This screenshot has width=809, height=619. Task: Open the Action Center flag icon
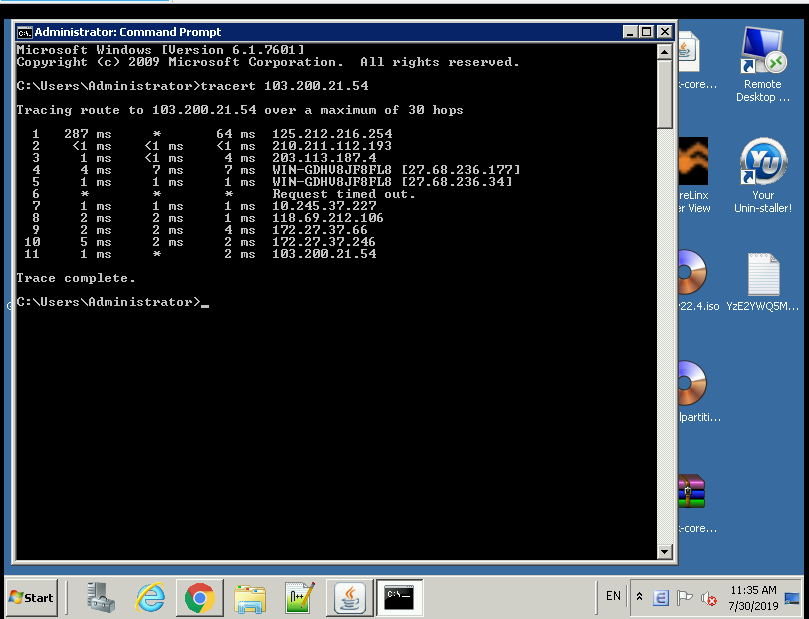pyautogui.click(x=684, y=598)
